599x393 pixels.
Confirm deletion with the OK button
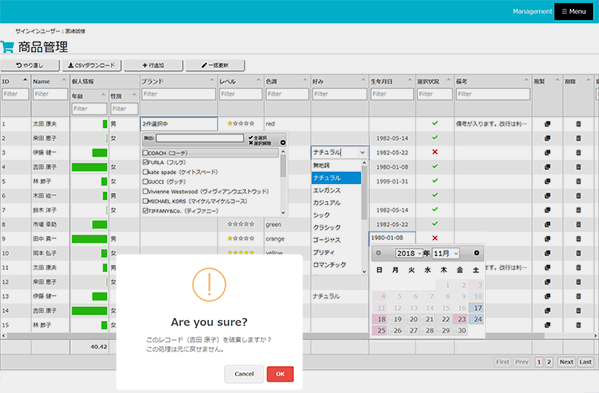tap(280, 374)
